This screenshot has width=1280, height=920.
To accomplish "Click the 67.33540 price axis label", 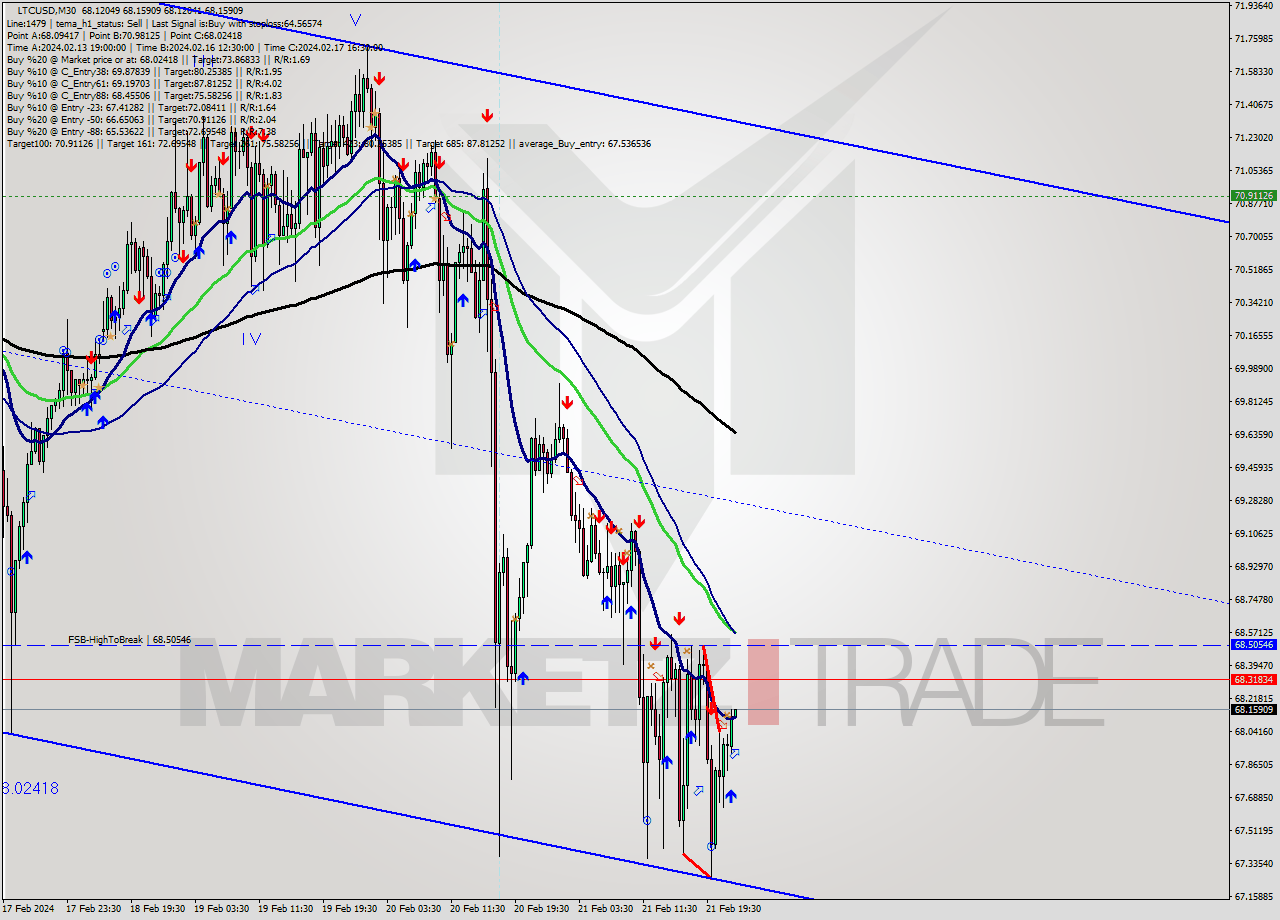I will click(x=1254, y=863).
